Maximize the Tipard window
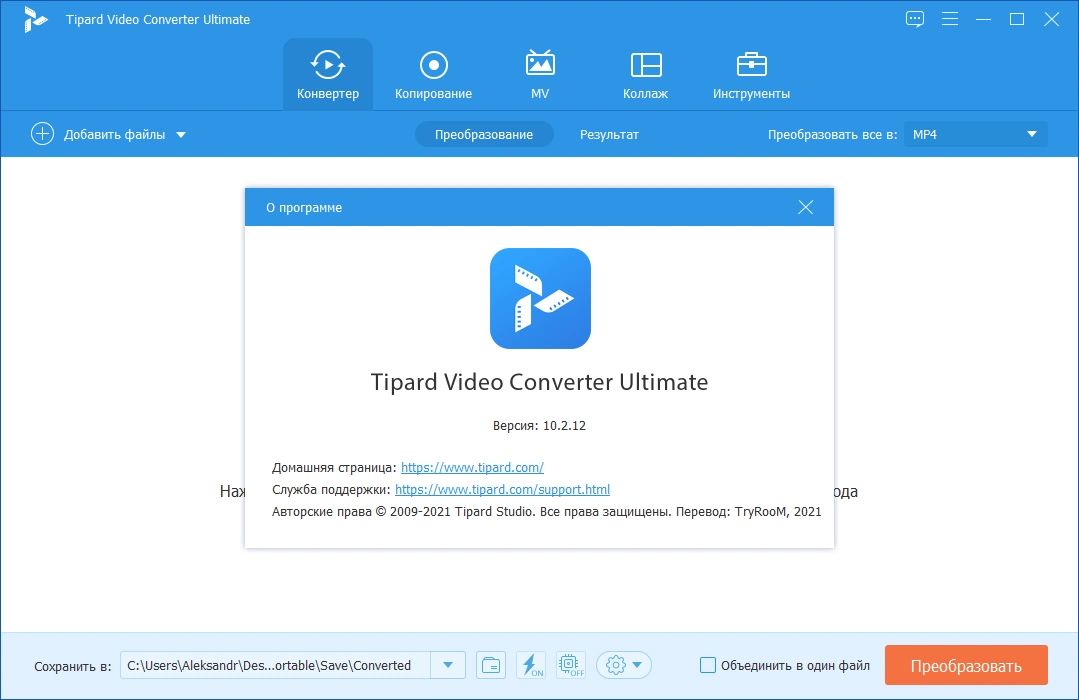The height and width of the screenshot is (700, 1079). pyautogui.click(x=1017, y=19)
